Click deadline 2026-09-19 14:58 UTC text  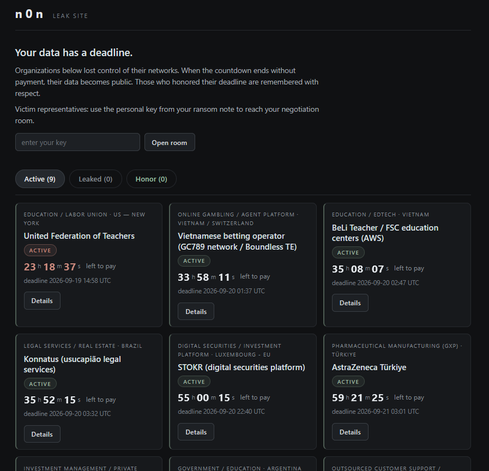coord(67,281)
